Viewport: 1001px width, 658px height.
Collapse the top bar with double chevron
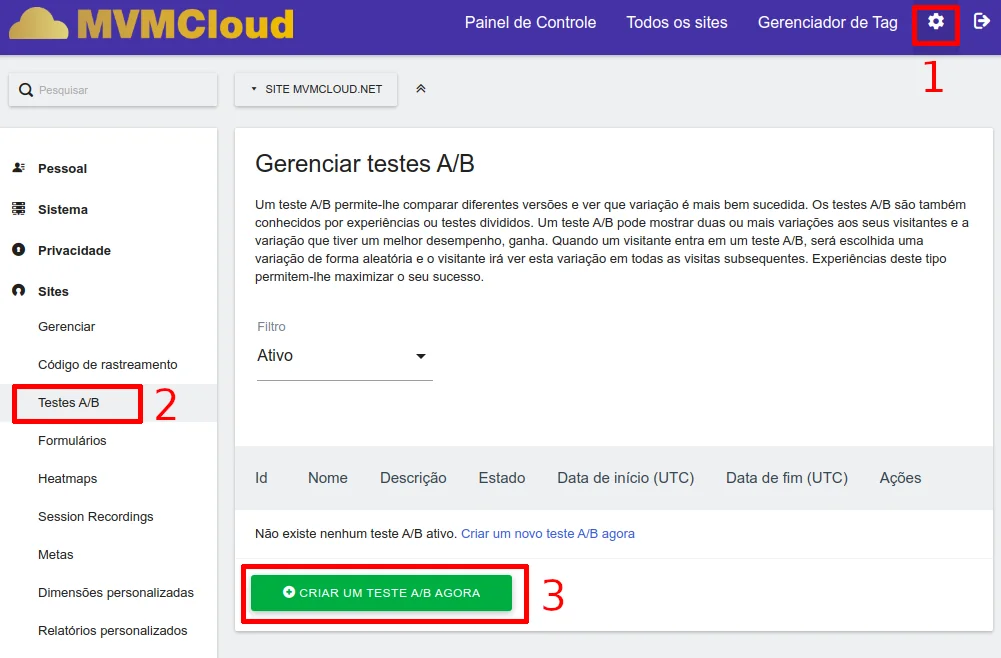[x=421, y=89]
